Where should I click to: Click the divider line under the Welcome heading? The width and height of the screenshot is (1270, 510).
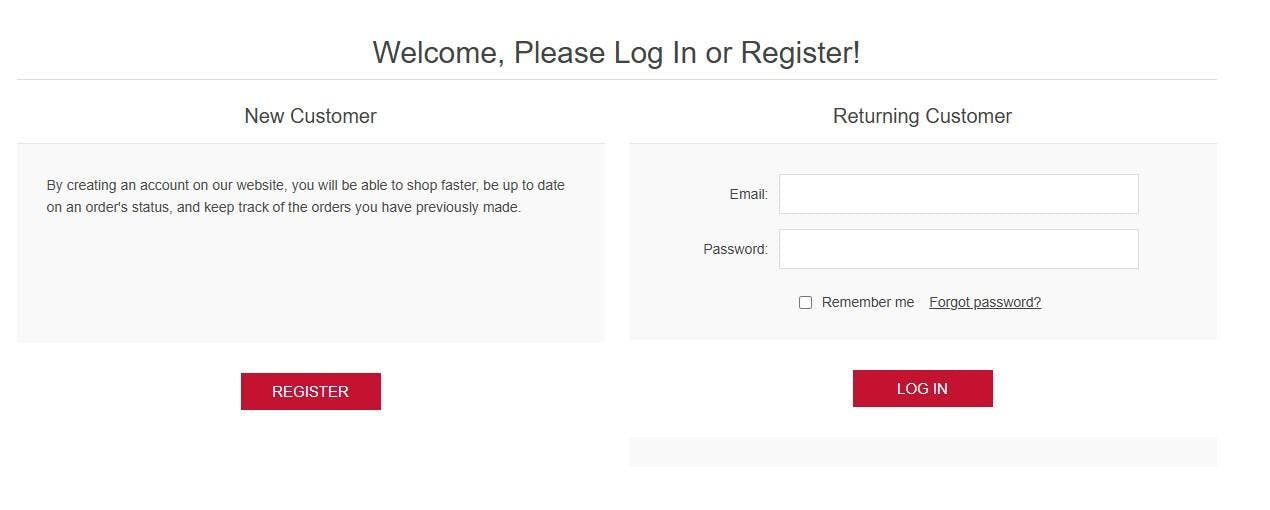[616, 79]
